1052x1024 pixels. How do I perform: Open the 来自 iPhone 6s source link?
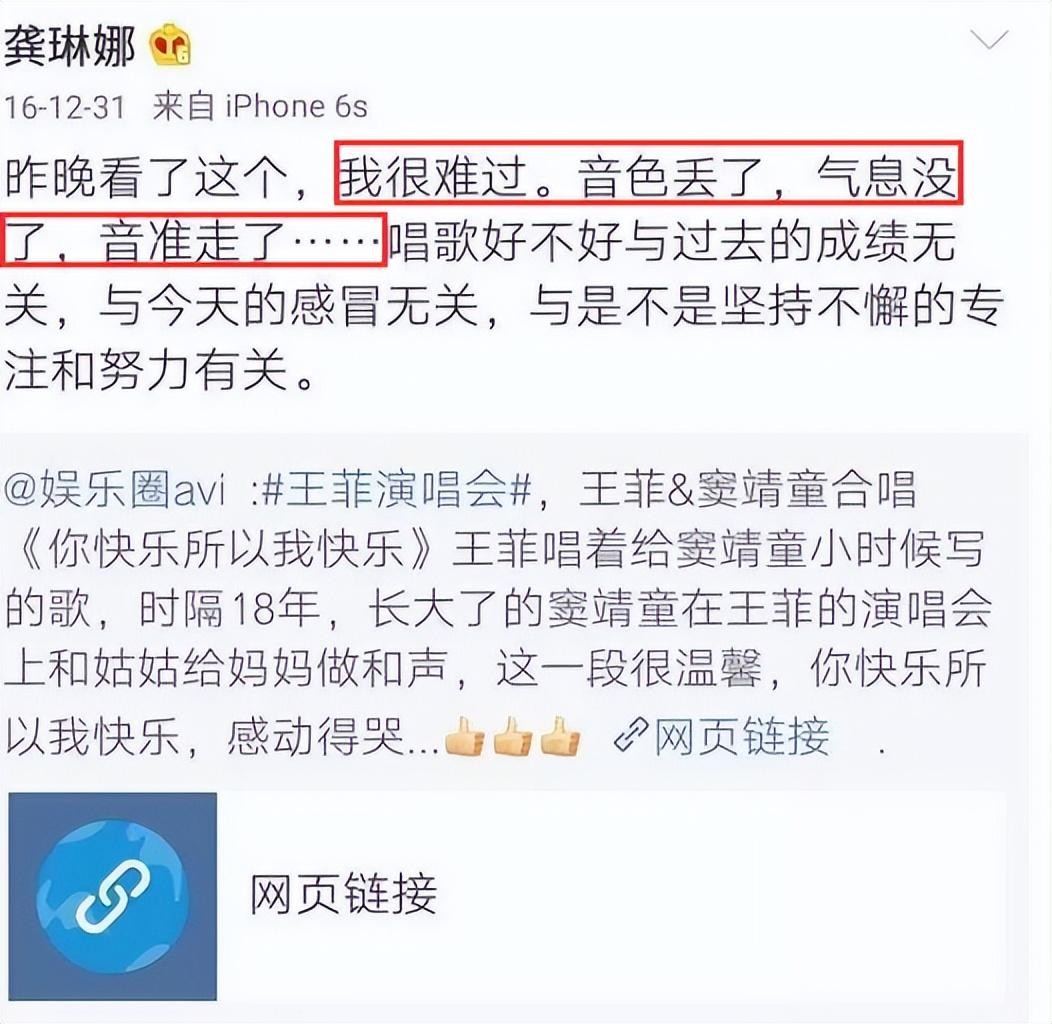point(260,106)
